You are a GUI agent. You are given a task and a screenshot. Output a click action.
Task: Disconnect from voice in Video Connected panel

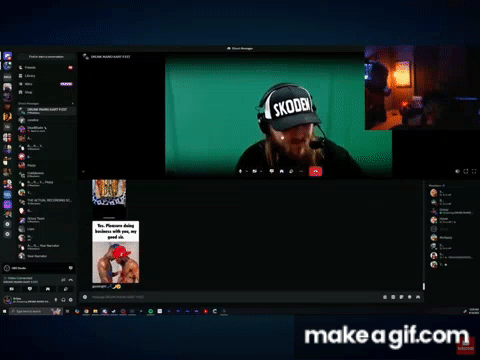(x=71, y=280)
